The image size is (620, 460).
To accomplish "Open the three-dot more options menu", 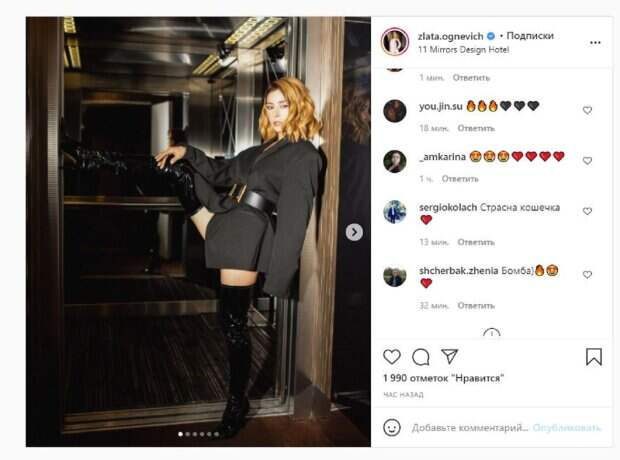I will (595, 42).
